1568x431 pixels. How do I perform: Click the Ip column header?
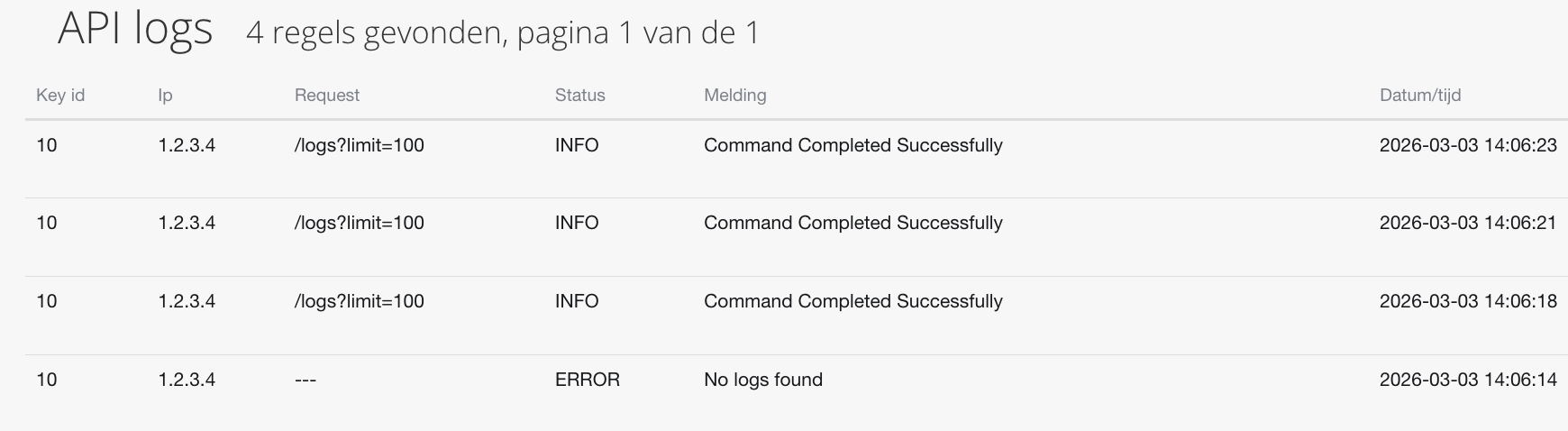click(x=165, y=95)
